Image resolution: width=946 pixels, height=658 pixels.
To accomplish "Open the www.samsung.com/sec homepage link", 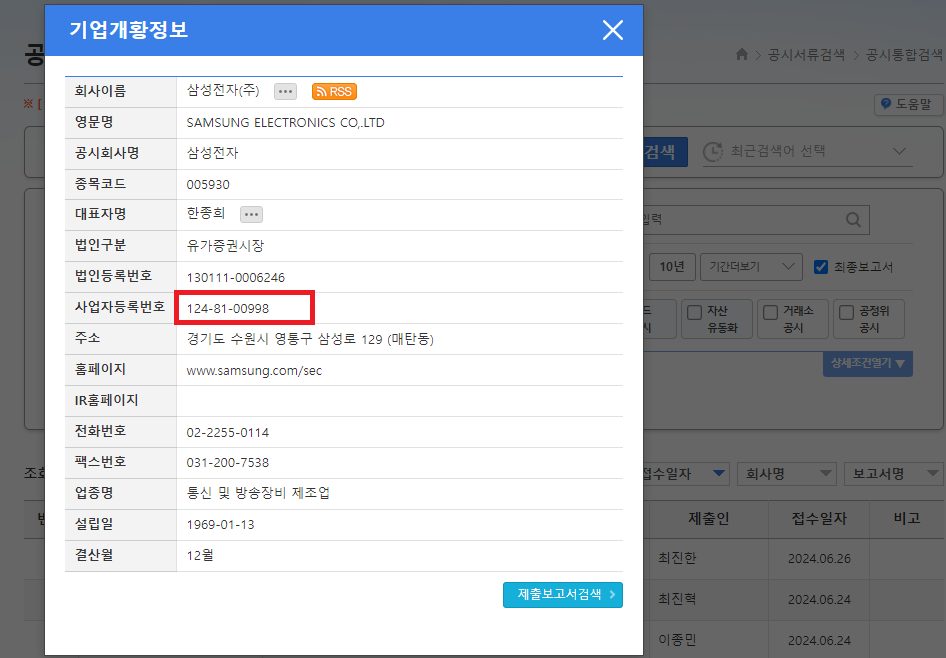I will tap(254, 370).
